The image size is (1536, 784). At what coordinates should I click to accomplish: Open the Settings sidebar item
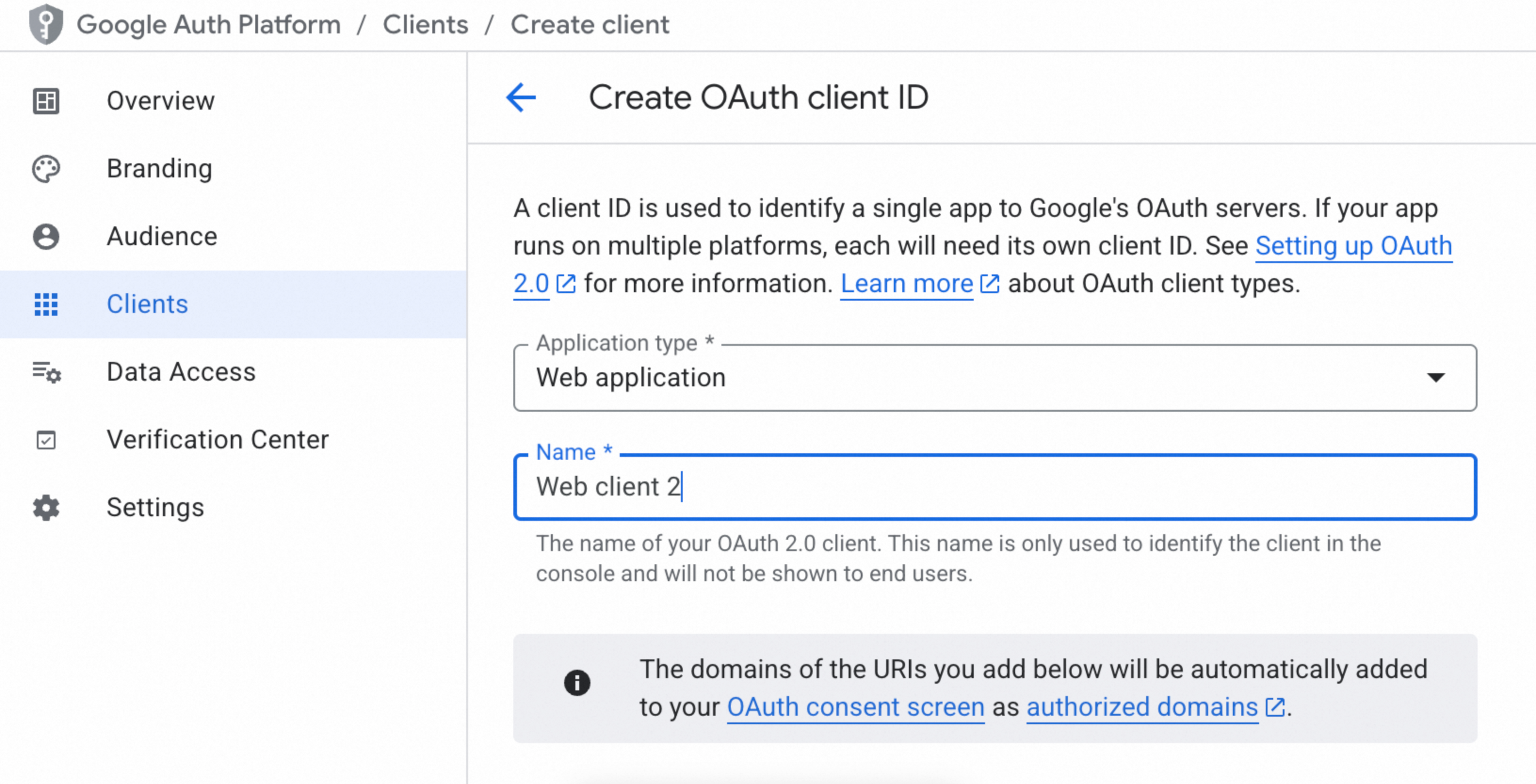pyautogui.click(x=233, y=508)
